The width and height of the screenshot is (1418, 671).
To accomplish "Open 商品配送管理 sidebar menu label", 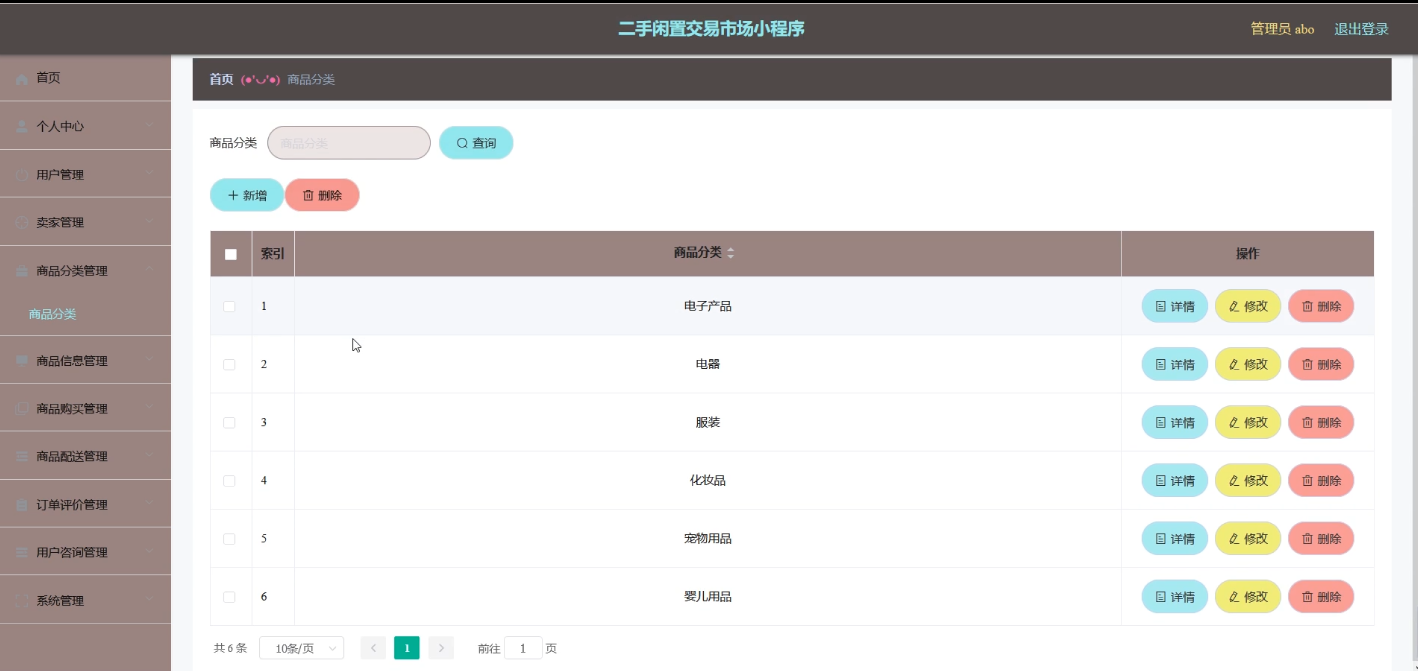I will 72,456.
